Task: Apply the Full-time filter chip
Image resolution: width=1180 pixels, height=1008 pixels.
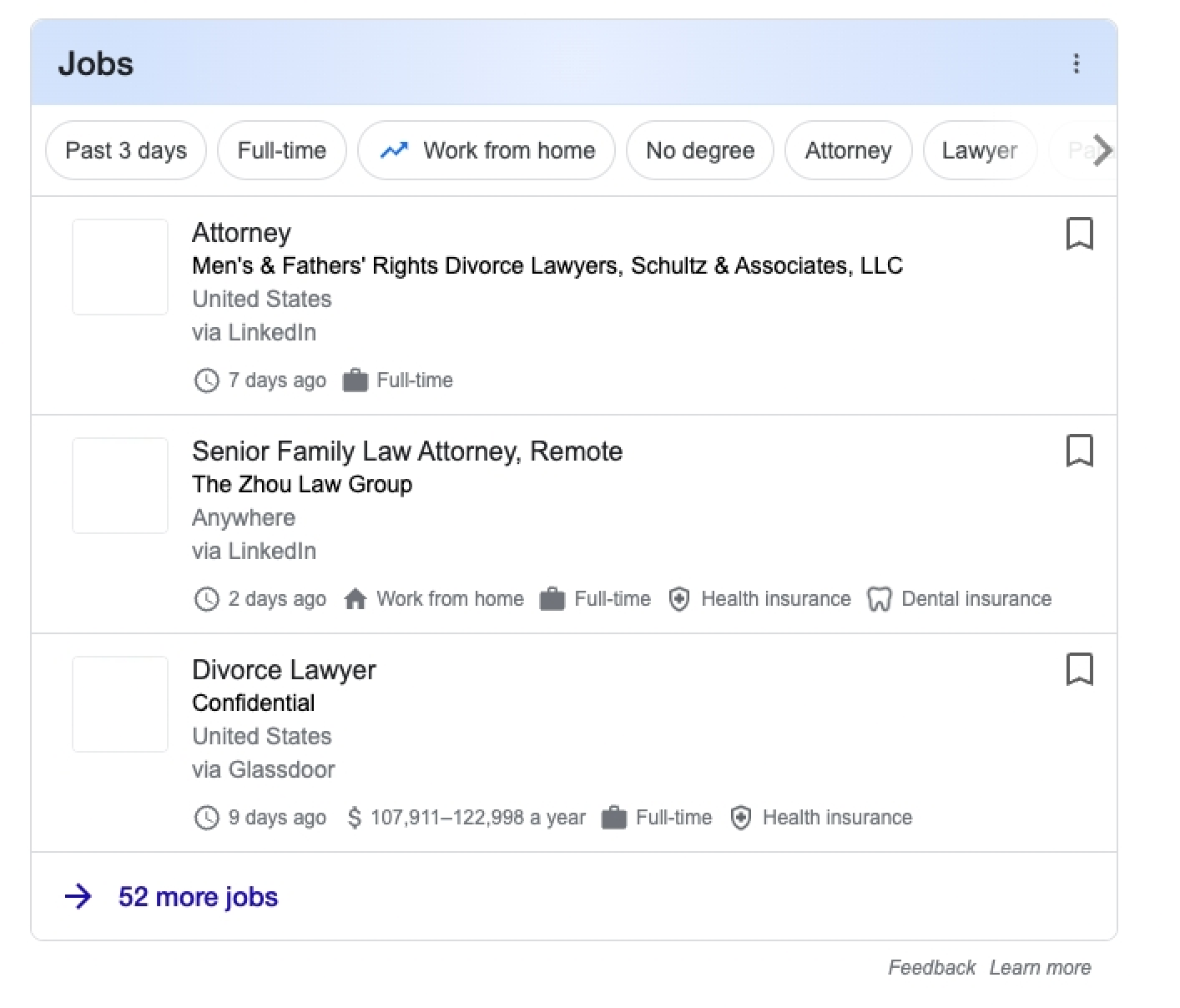Action: coord(281,150)
